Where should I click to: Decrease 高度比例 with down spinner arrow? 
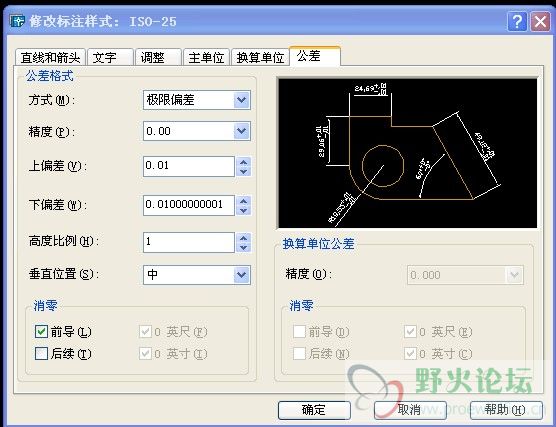pyautogui.click(x=244, y=248)
